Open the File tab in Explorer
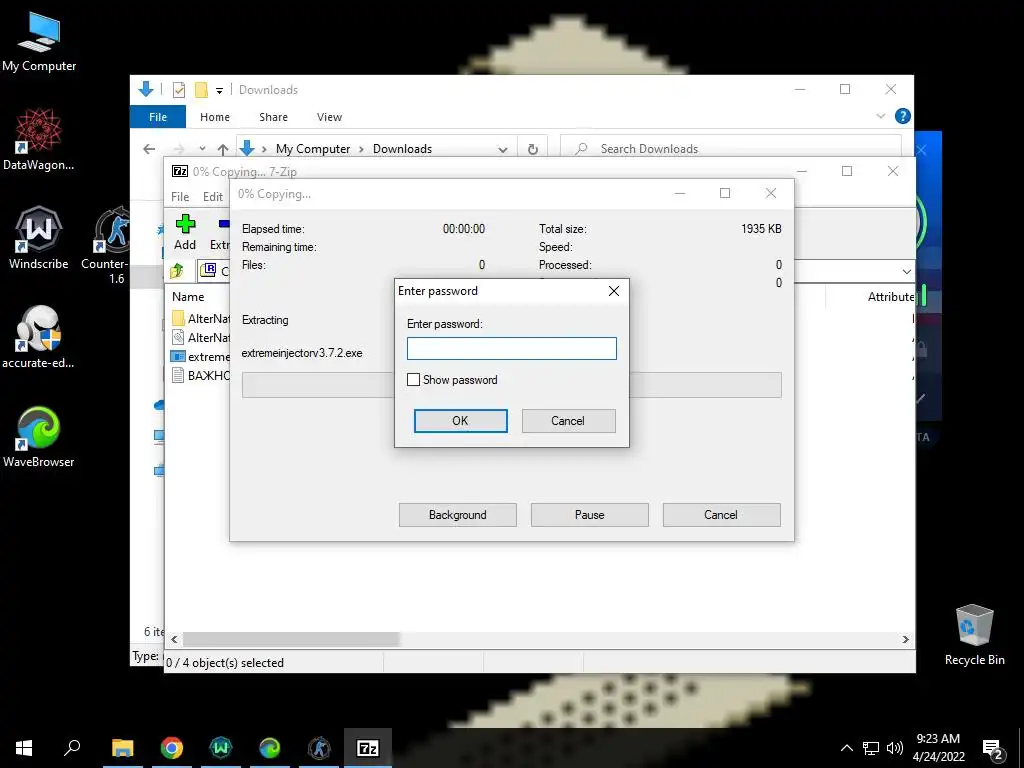This screenshot has height=768, width=1024. (158, 117)
